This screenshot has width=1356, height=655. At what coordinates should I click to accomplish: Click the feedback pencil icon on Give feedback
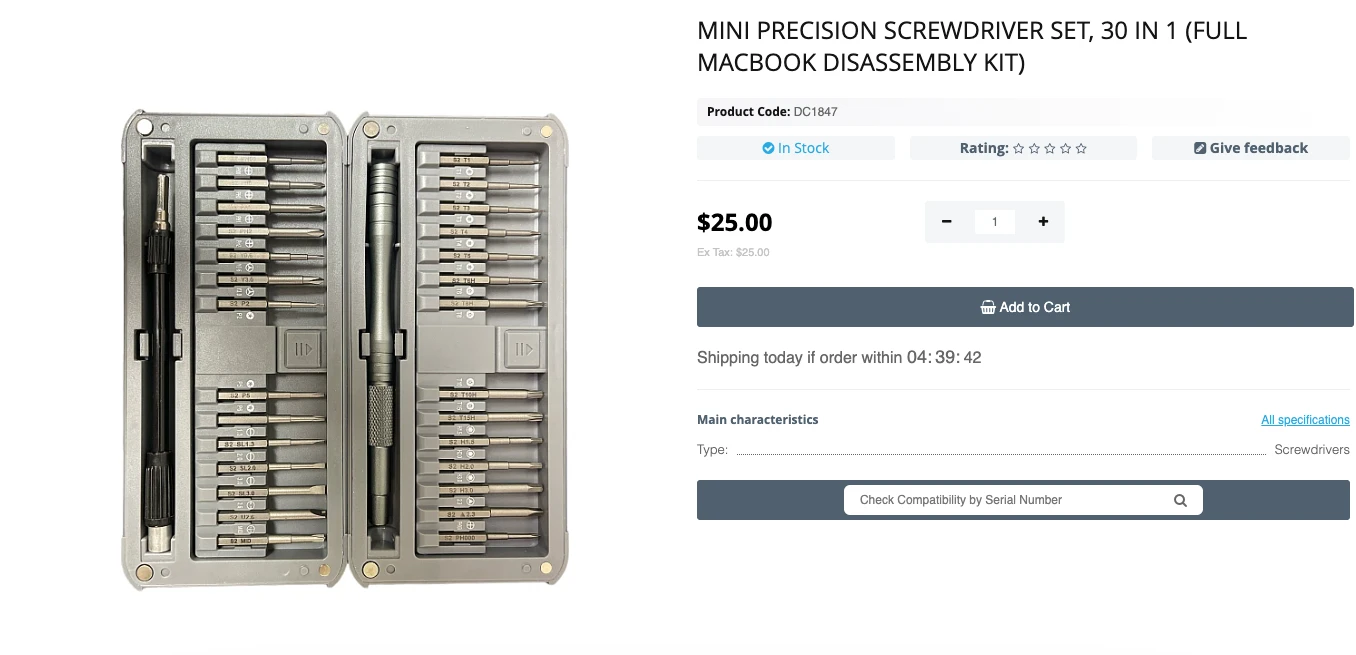click(1200, 147)
